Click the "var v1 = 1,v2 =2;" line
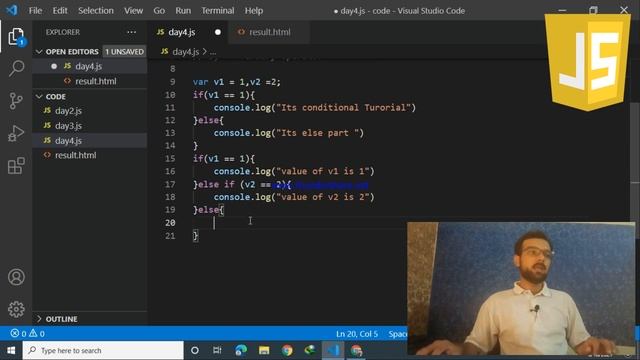The height and width of the screenshot is (360, 640). [237, 82]
